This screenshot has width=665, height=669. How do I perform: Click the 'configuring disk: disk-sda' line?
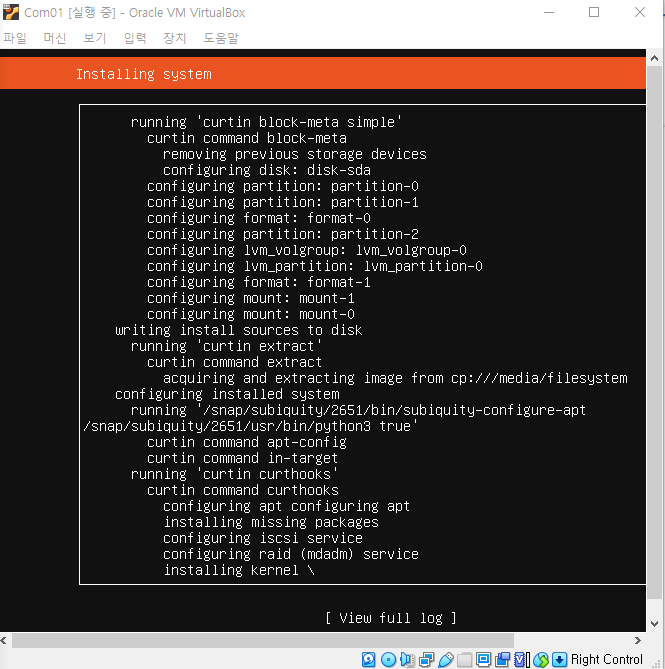267,170
